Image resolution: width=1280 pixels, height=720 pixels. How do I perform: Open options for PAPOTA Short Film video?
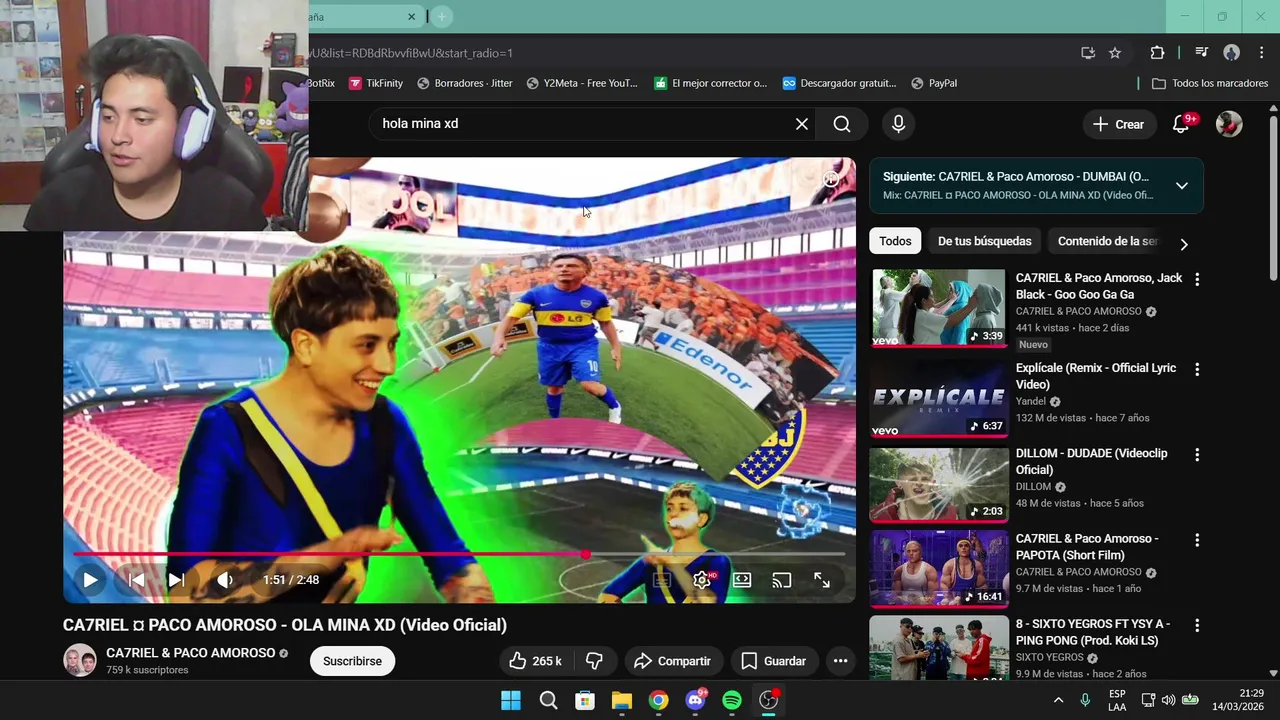1197,540
